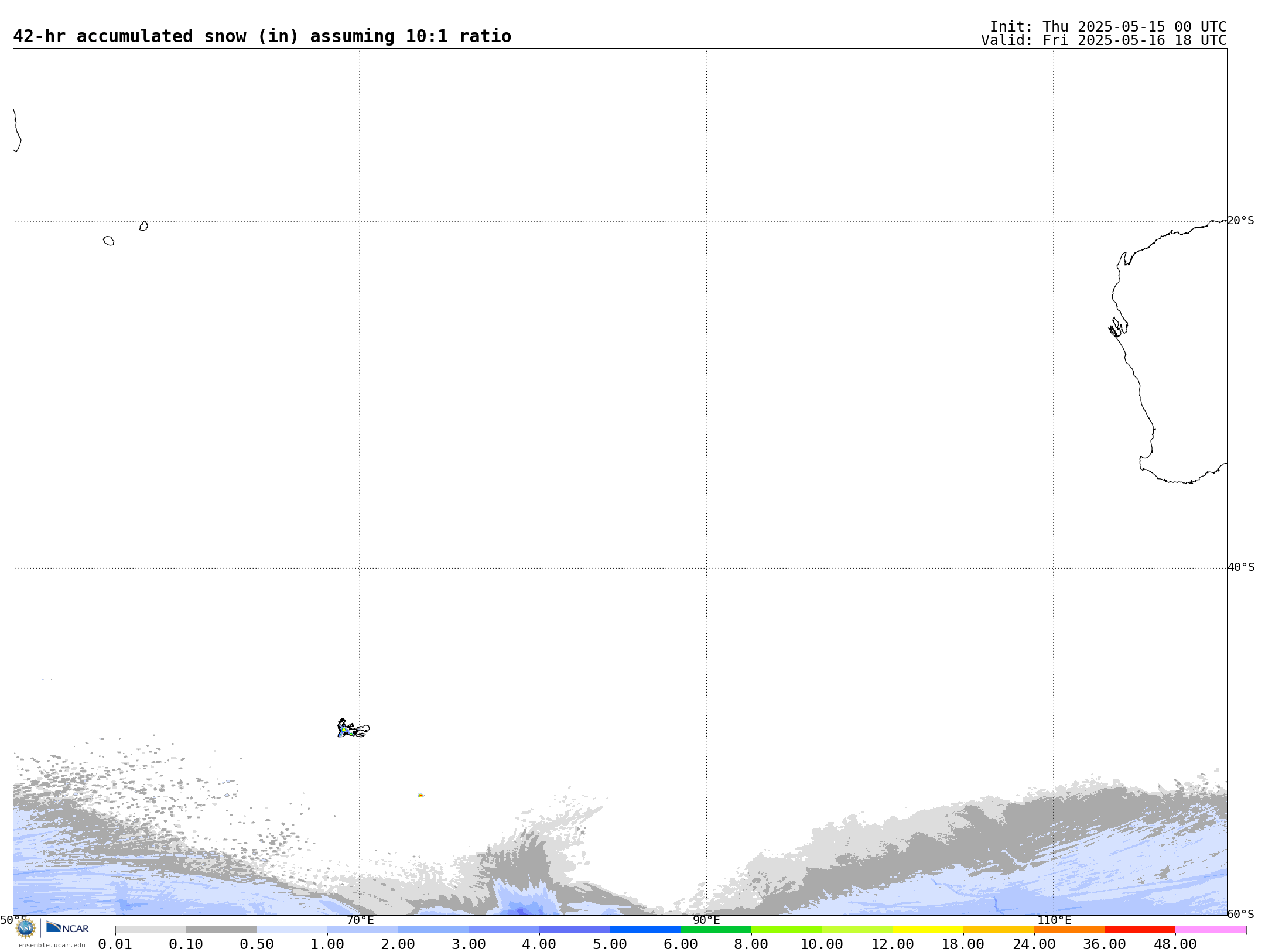Click the '0.10' legend value

pyautogui.click(x=186, y=944)
